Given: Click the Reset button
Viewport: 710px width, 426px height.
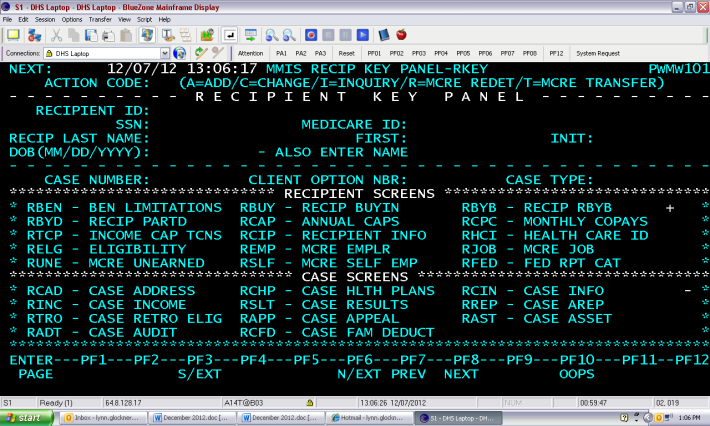Looking at the screenshot, I should pyautogui.click(x=346, y=53).
